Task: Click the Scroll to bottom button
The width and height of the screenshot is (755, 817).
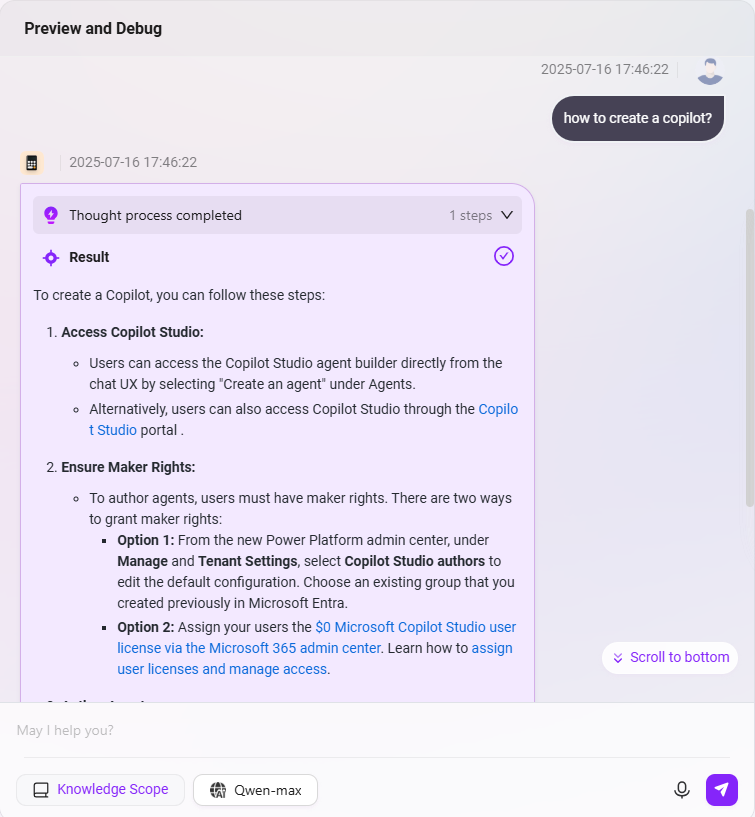Action: click(670, 658)
